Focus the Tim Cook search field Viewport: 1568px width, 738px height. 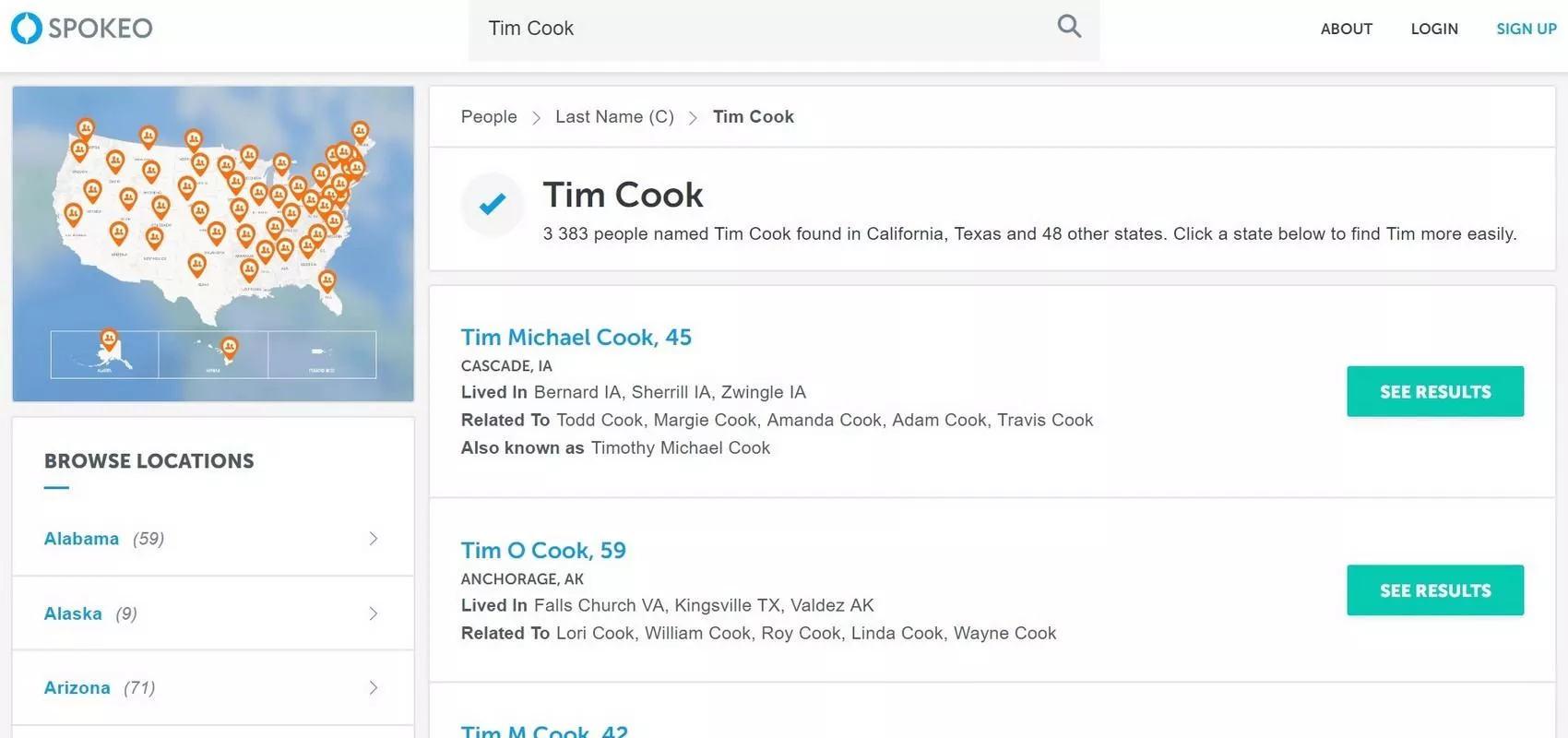784,30
